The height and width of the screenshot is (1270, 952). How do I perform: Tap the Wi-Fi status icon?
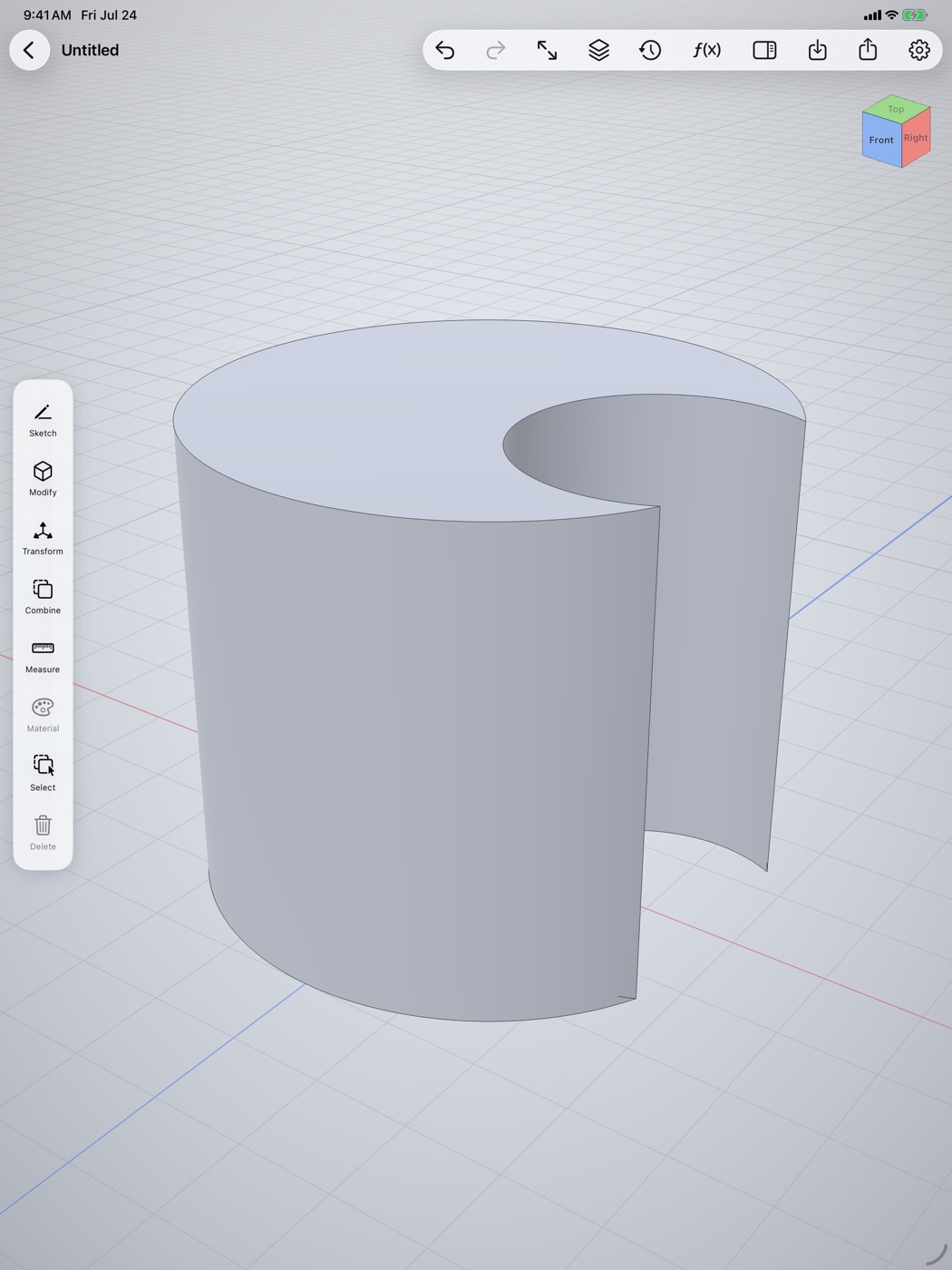coord(891,15)
